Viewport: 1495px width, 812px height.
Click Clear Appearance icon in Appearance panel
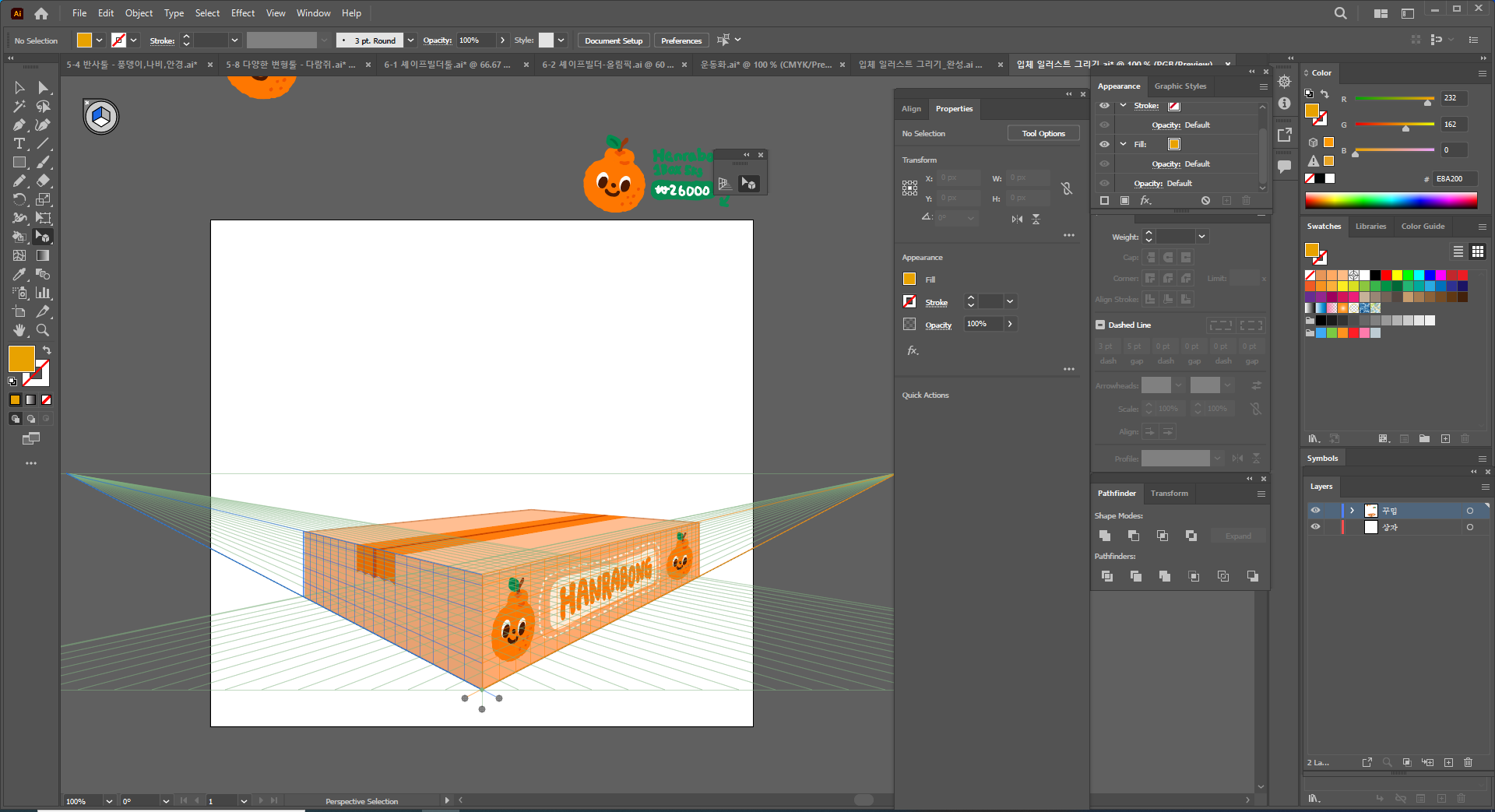(1205, 201)
